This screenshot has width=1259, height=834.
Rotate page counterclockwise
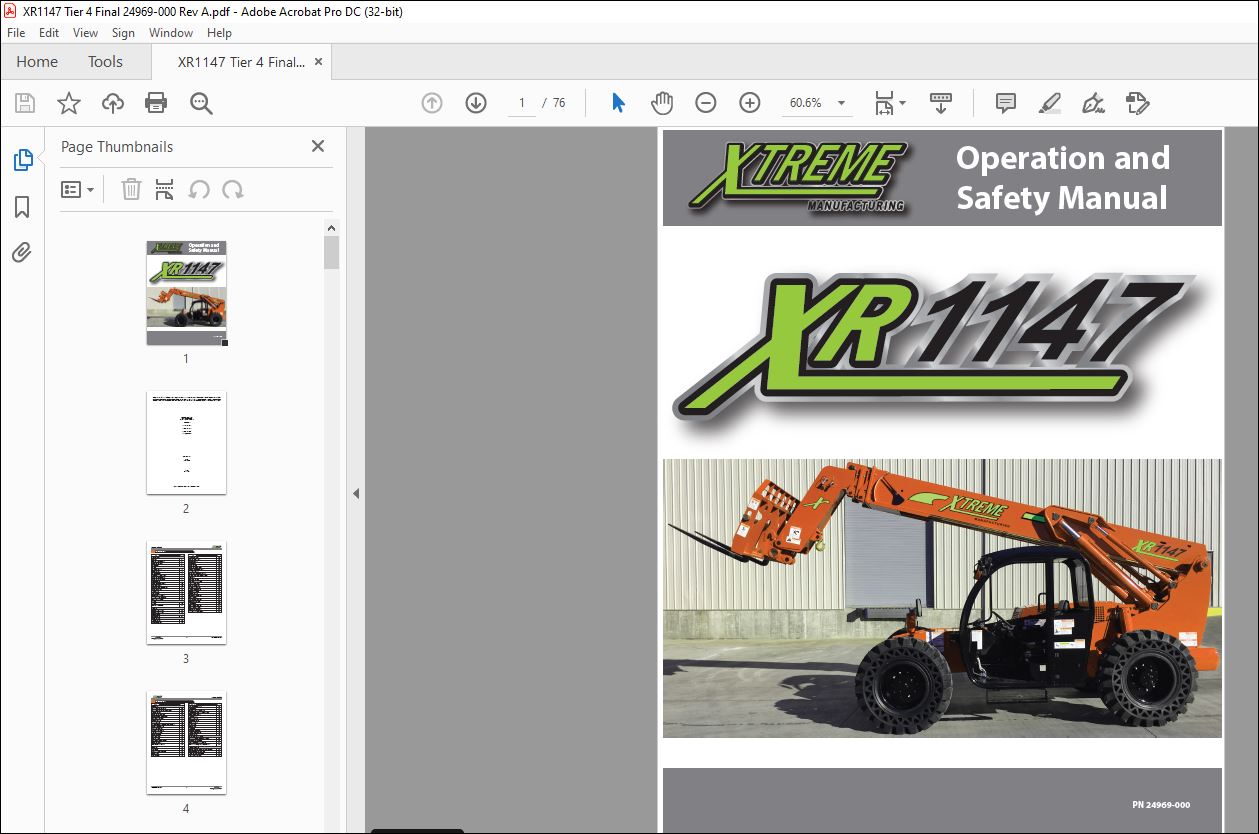tap(199, 190)
